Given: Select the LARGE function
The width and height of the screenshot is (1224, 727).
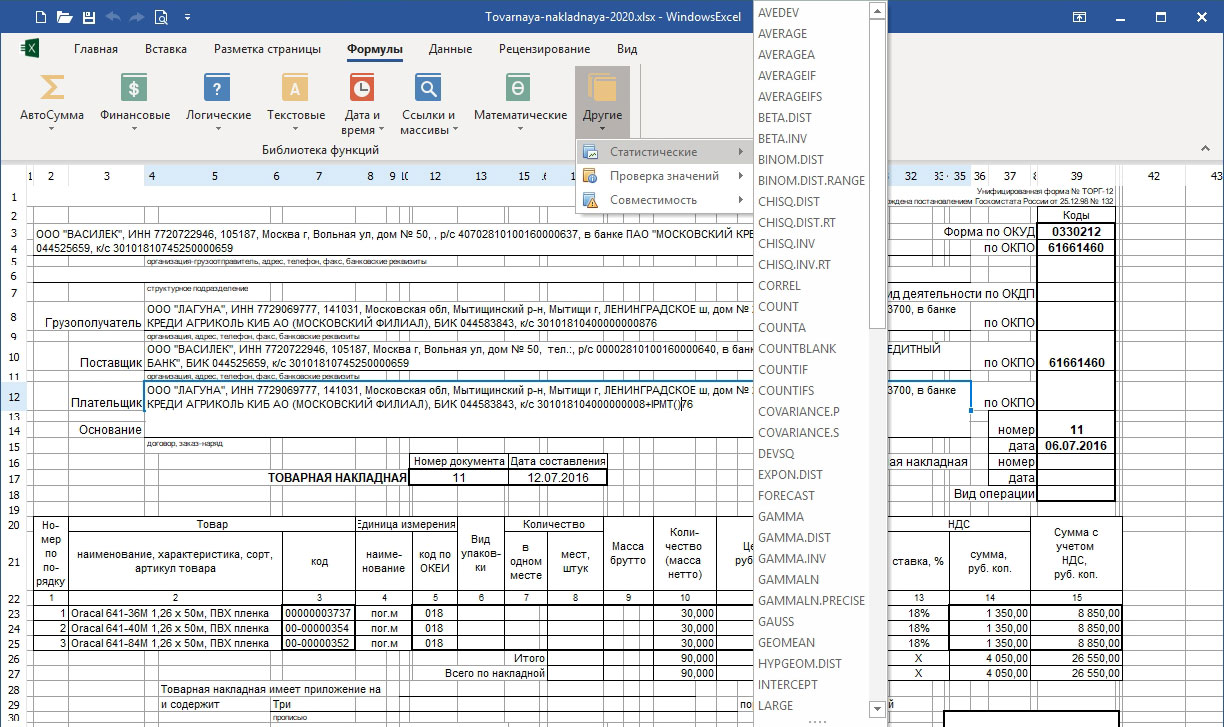Looking at the screenshot, I should coord(776,706).
